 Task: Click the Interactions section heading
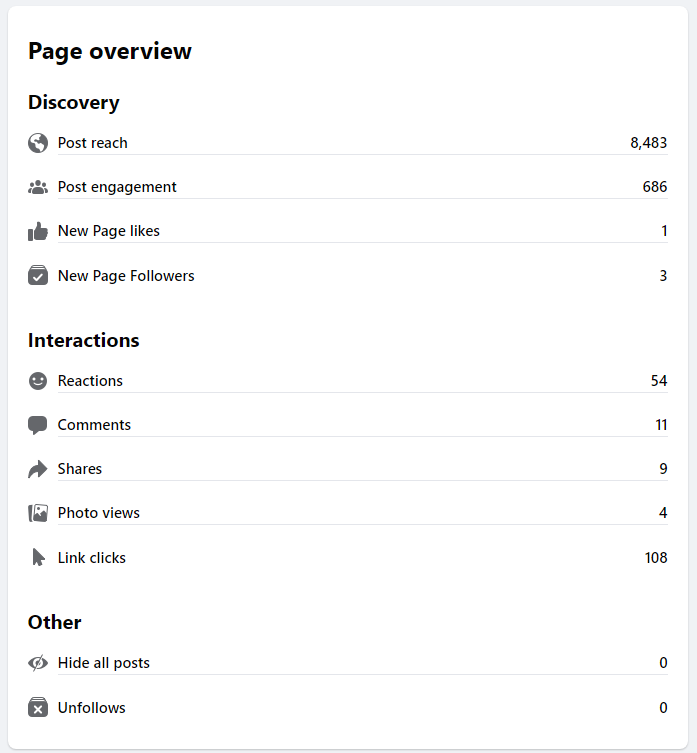click(x=84, y=340)
